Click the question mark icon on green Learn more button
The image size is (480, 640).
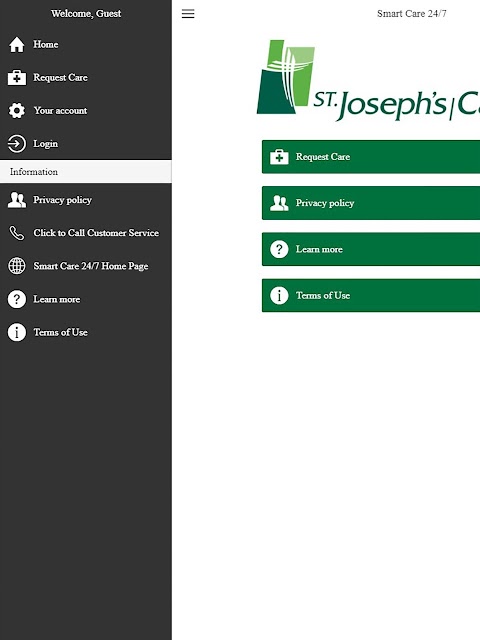[x=279, y=249]
